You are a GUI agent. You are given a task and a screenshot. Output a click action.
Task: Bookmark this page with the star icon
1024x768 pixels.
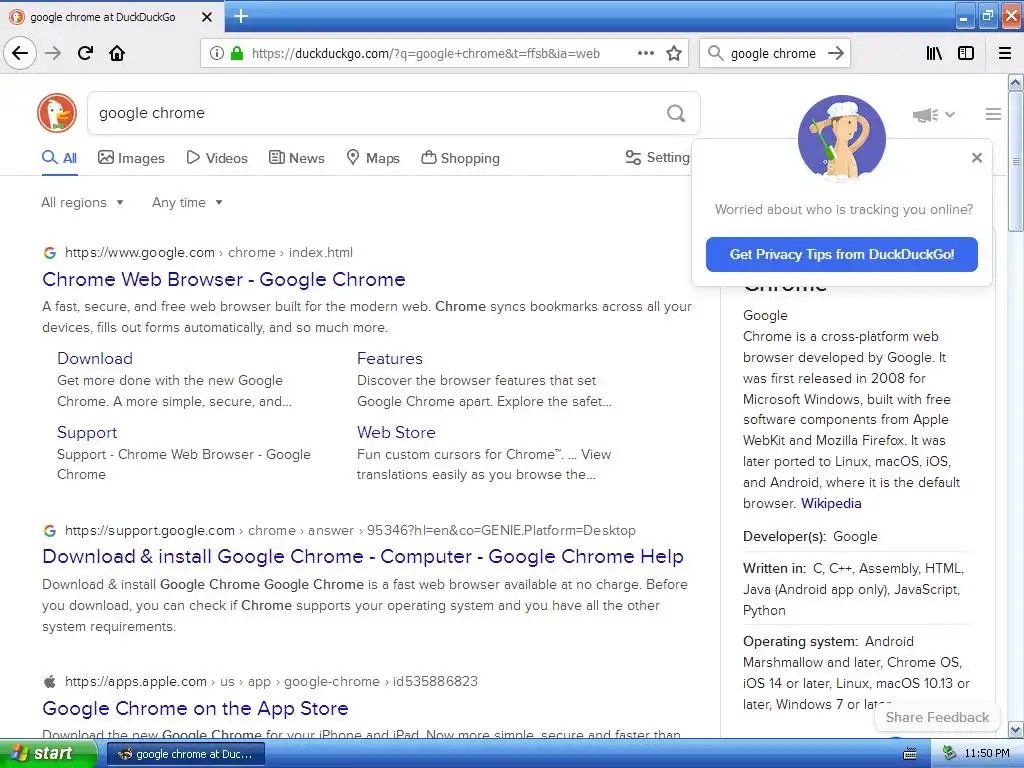tap(674, 54)
